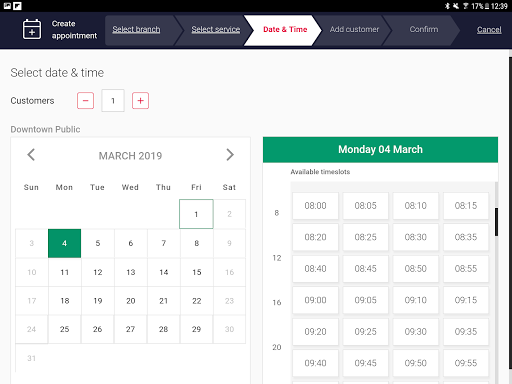The image size is (512, 384).
Task: Click the Create appointment calendar icon
Action: tap(32, 29)
